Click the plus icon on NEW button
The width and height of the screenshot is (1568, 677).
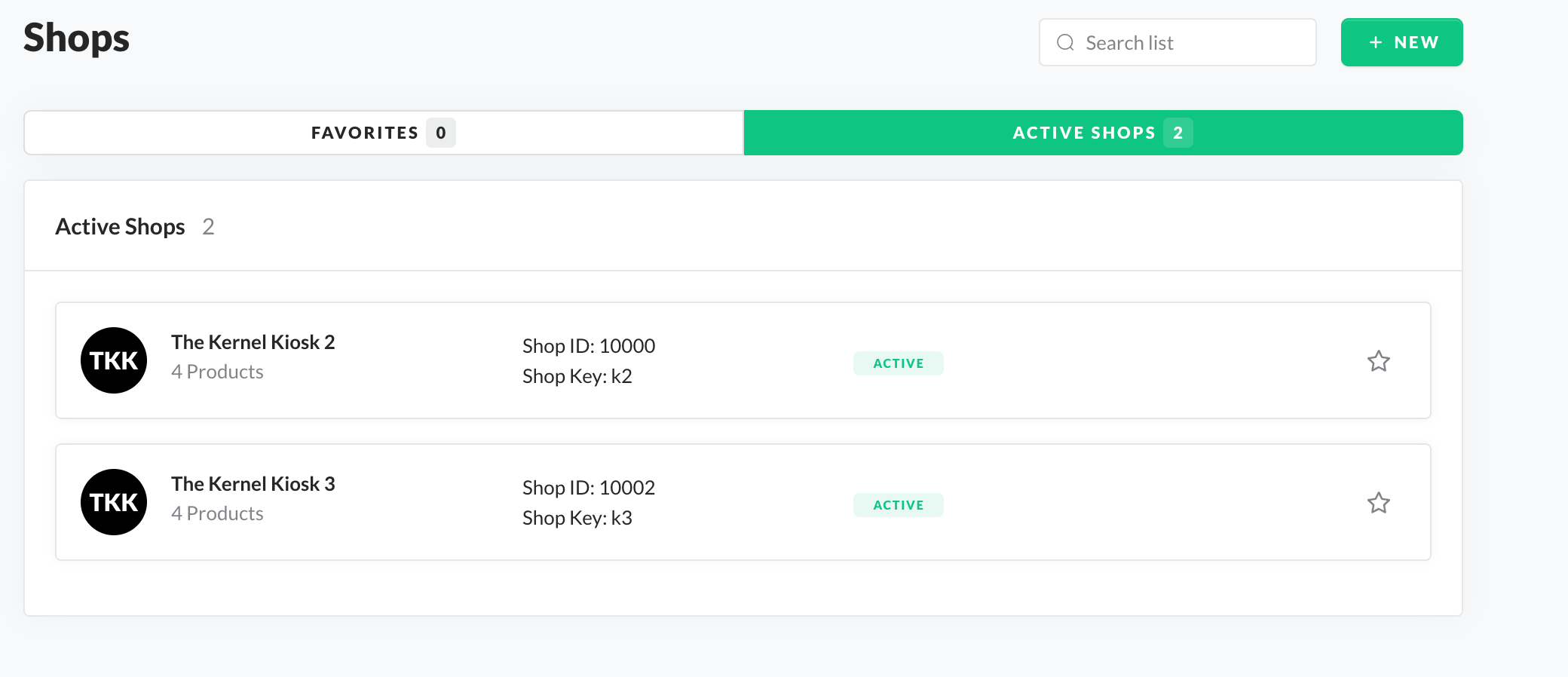coord(1375,42)
